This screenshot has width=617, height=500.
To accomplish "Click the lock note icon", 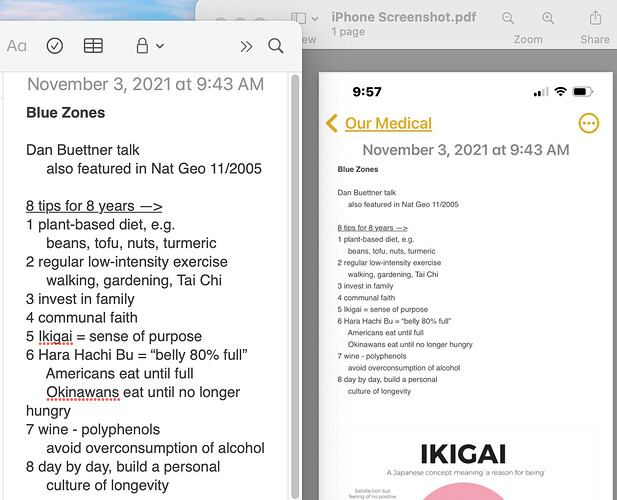I will tap(142, 46).
